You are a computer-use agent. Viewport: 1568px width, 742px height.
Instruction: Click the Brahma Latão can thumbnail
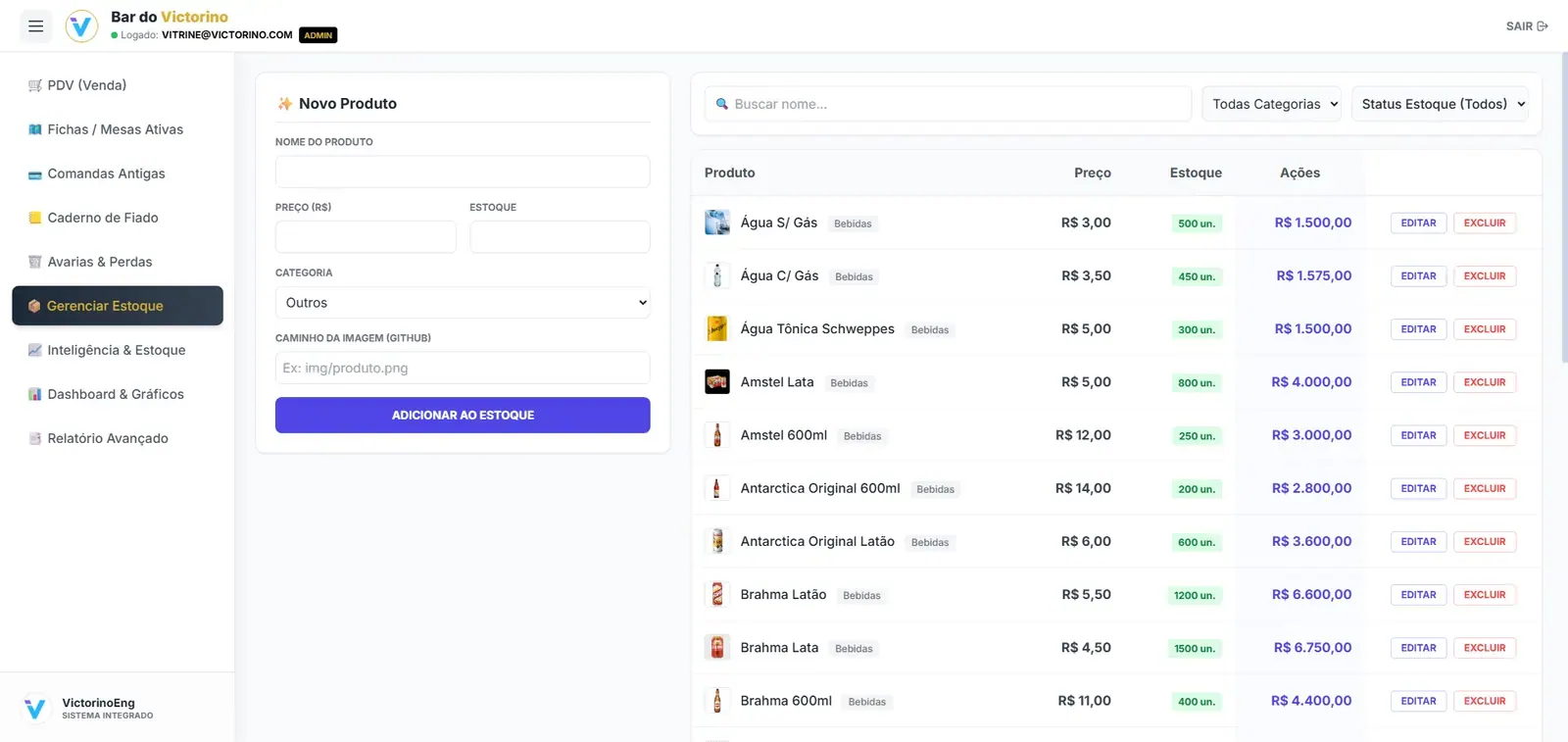717,594
